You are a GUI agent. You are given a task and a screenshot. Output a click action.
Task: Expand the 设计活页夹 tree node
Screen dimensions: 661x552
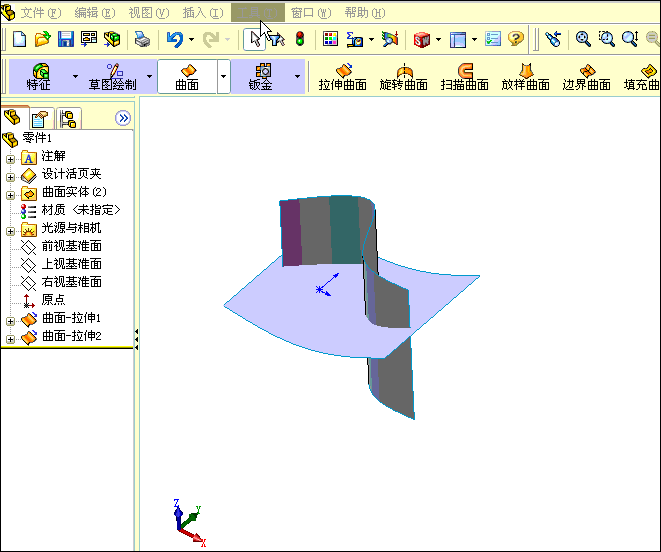(10, 177)
